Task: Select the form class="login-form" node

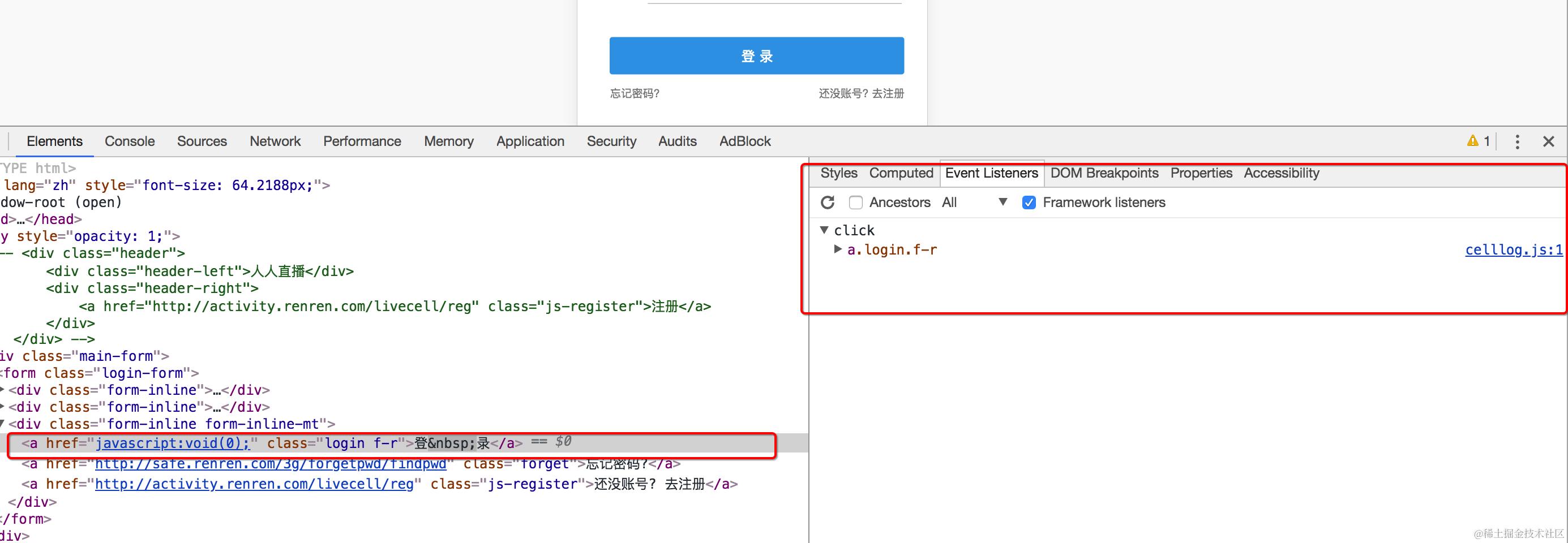Action: pyautogui.click(x=99, y=373)
